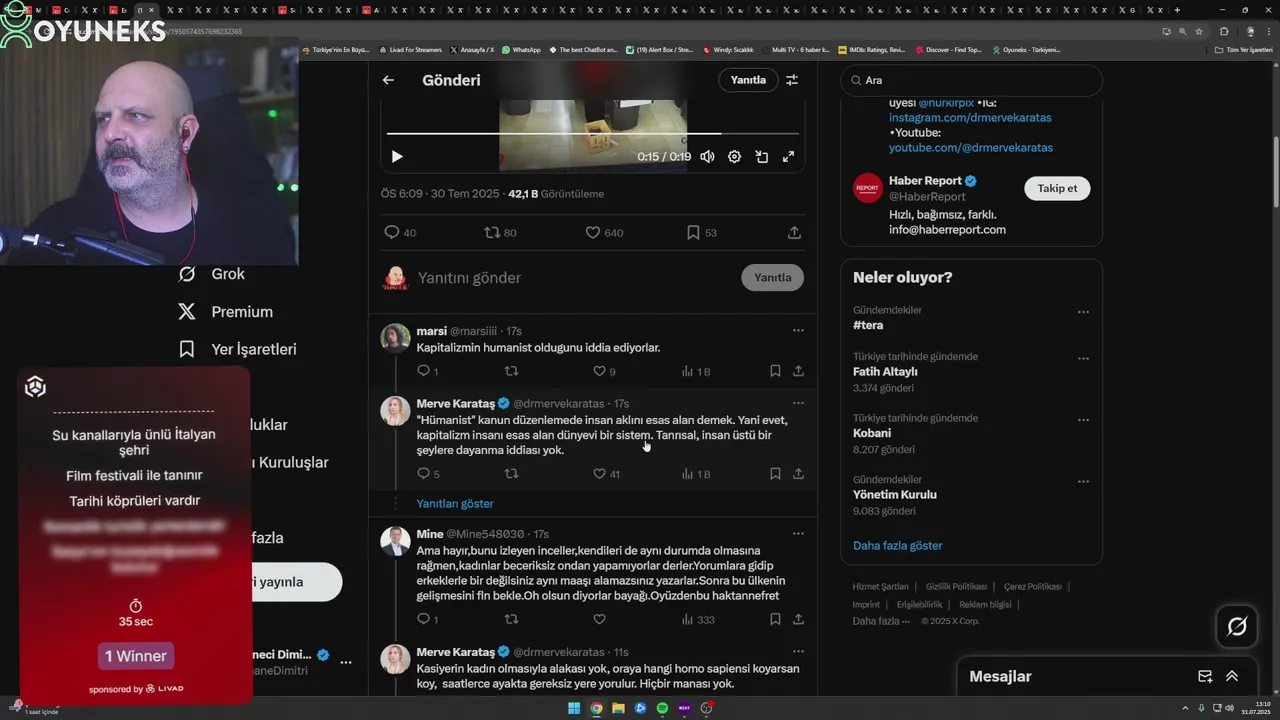Open marsi's profile avatar
Viewport: 1280px width, 720px height.
pos(395,338)
